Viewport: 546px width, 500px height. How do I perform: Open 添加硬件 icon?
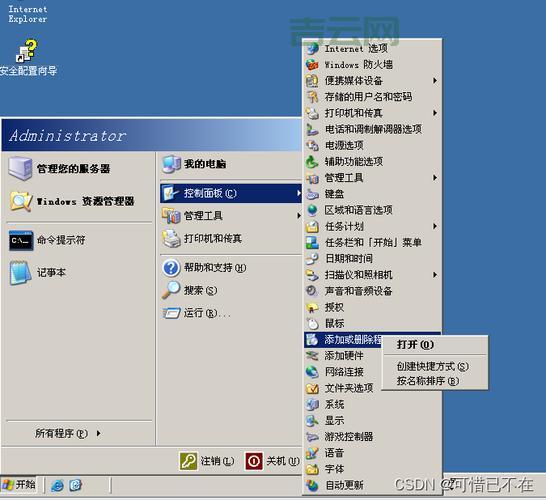pyautogui.click(x=312, y=356)
